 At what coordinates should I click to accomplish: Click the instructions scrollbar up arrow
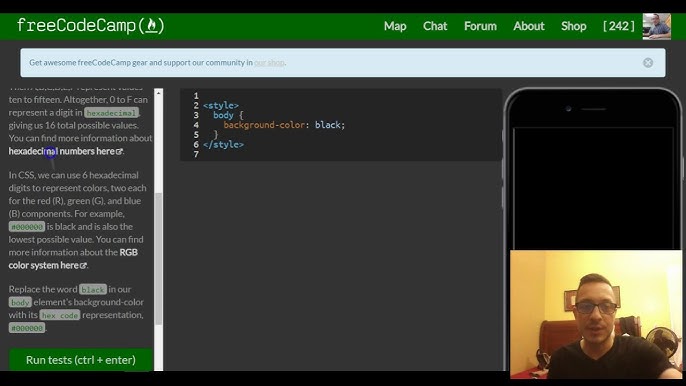pyautogui.click(x=158, y=93)
